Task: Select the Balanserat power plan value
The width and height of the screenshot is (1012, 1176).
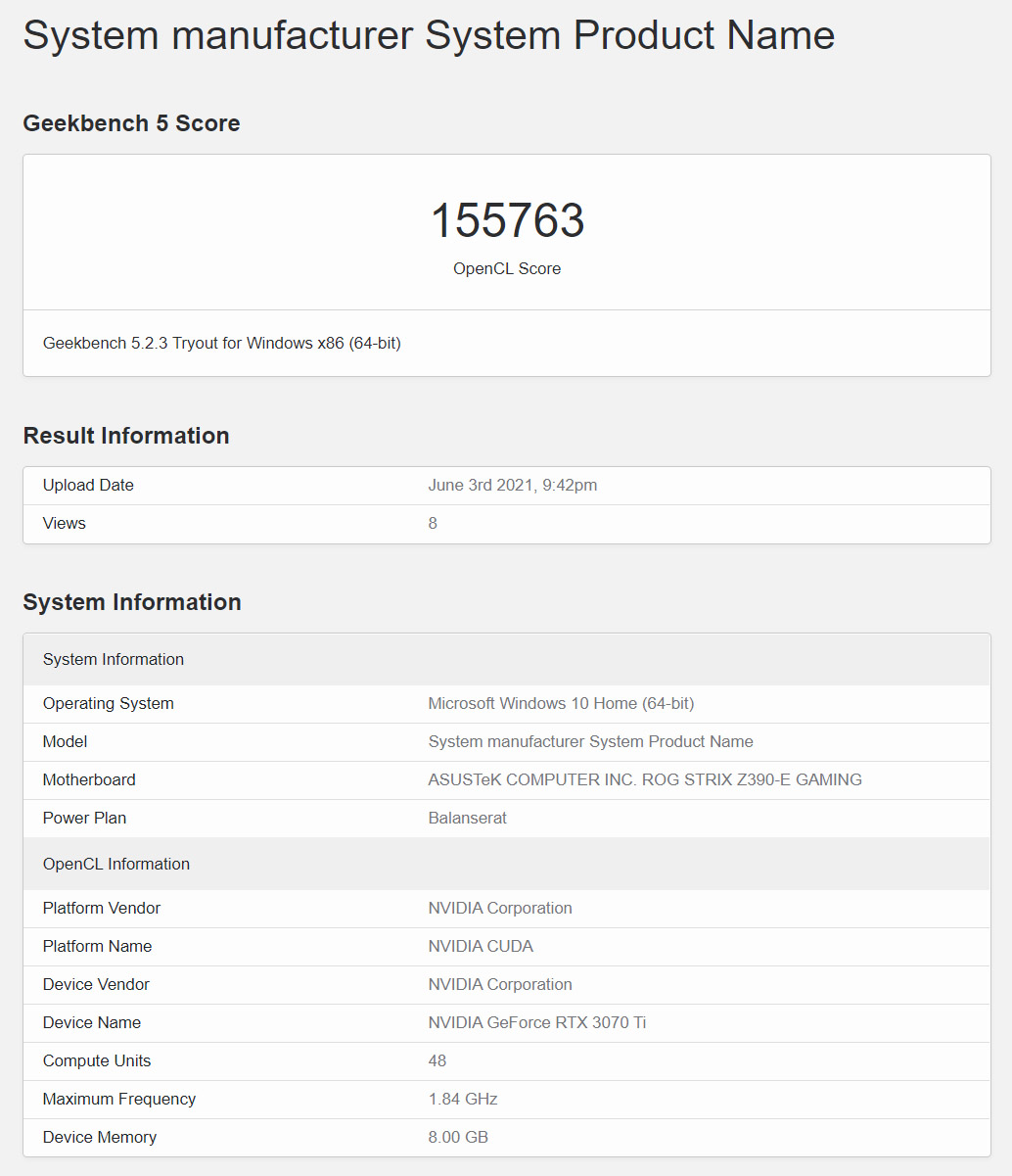Action: coord(468,818)
